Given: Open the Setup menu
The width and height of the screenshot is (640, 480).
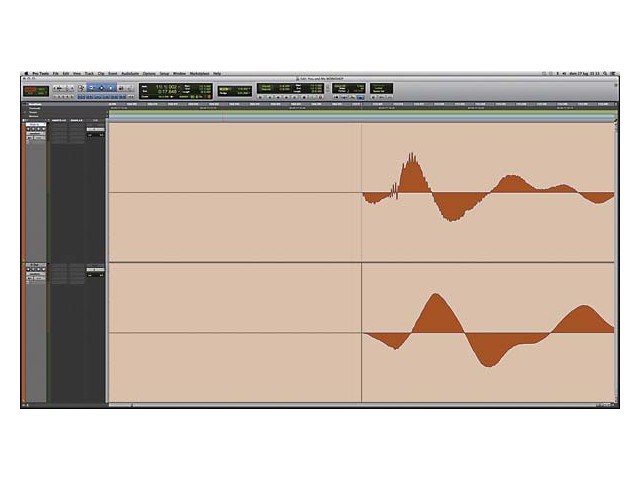Looking at the screenshot, I should [164, 73].
